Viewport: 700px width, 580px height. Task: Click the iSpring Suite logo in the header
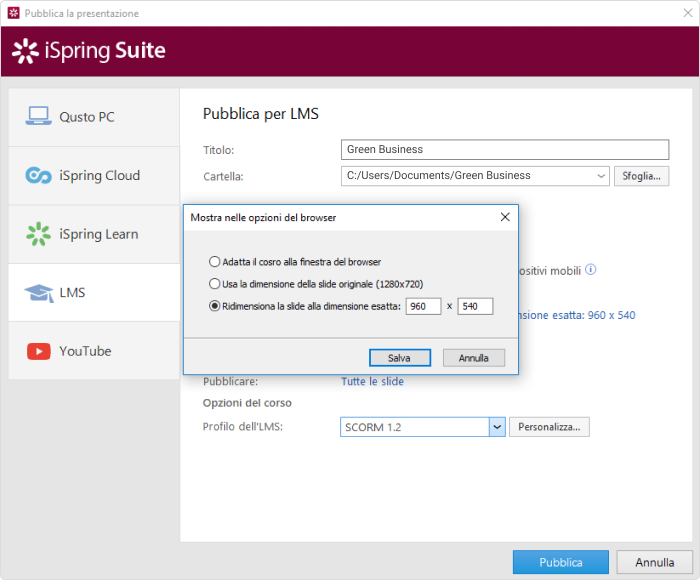[x=88, y=50]
